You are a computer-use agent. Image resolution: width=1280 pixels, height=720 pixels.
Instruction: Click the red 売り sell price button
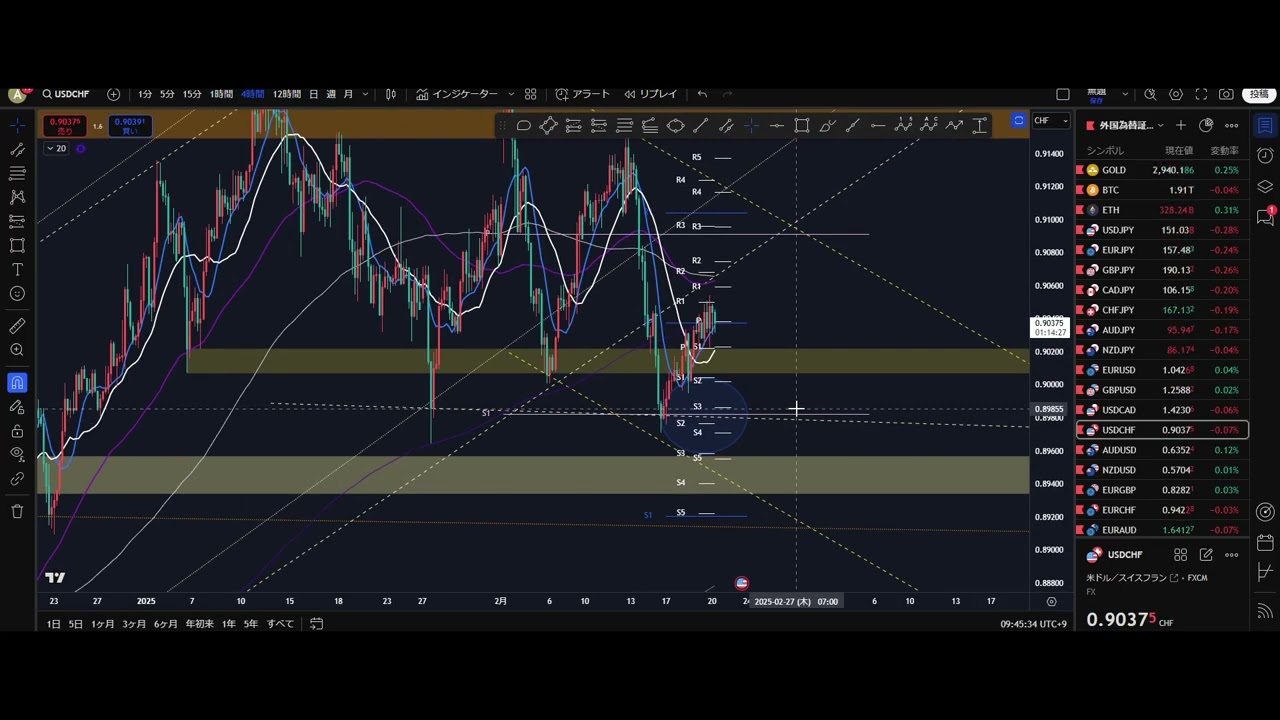65,125
